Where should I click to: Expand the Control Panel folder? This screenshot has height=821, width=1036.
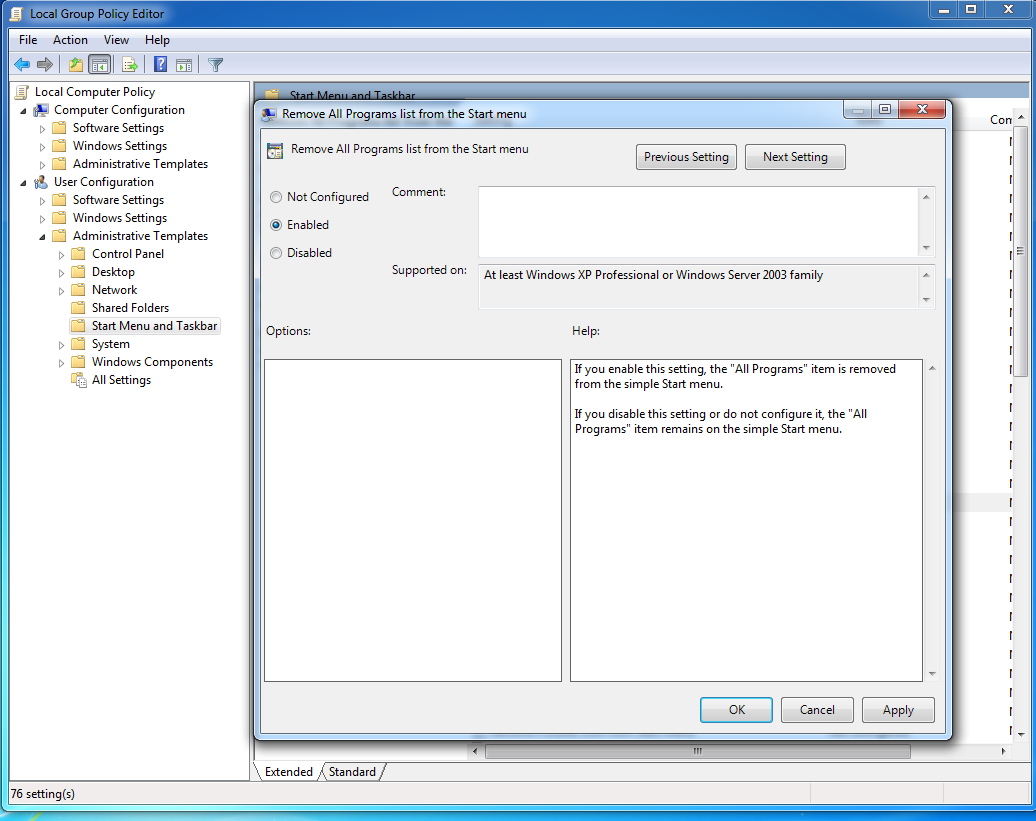[61, 255]
